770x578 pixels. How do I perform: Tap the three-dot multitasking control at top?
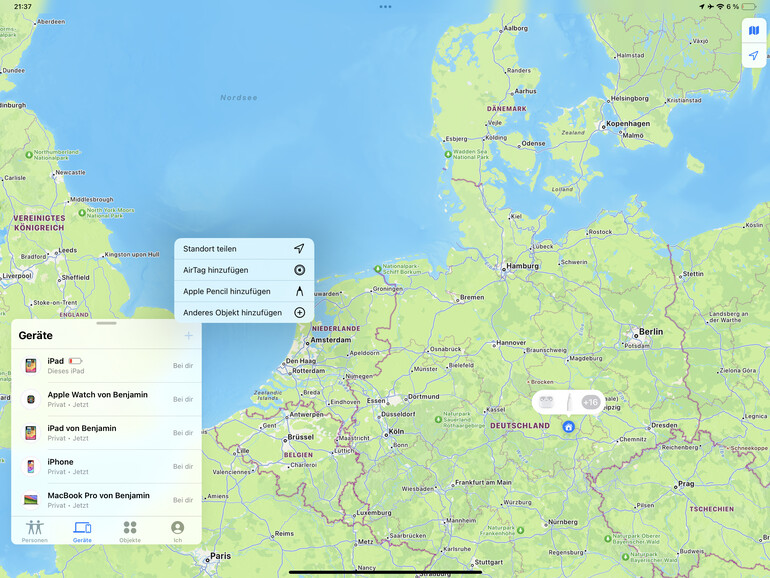coord(385,7)
